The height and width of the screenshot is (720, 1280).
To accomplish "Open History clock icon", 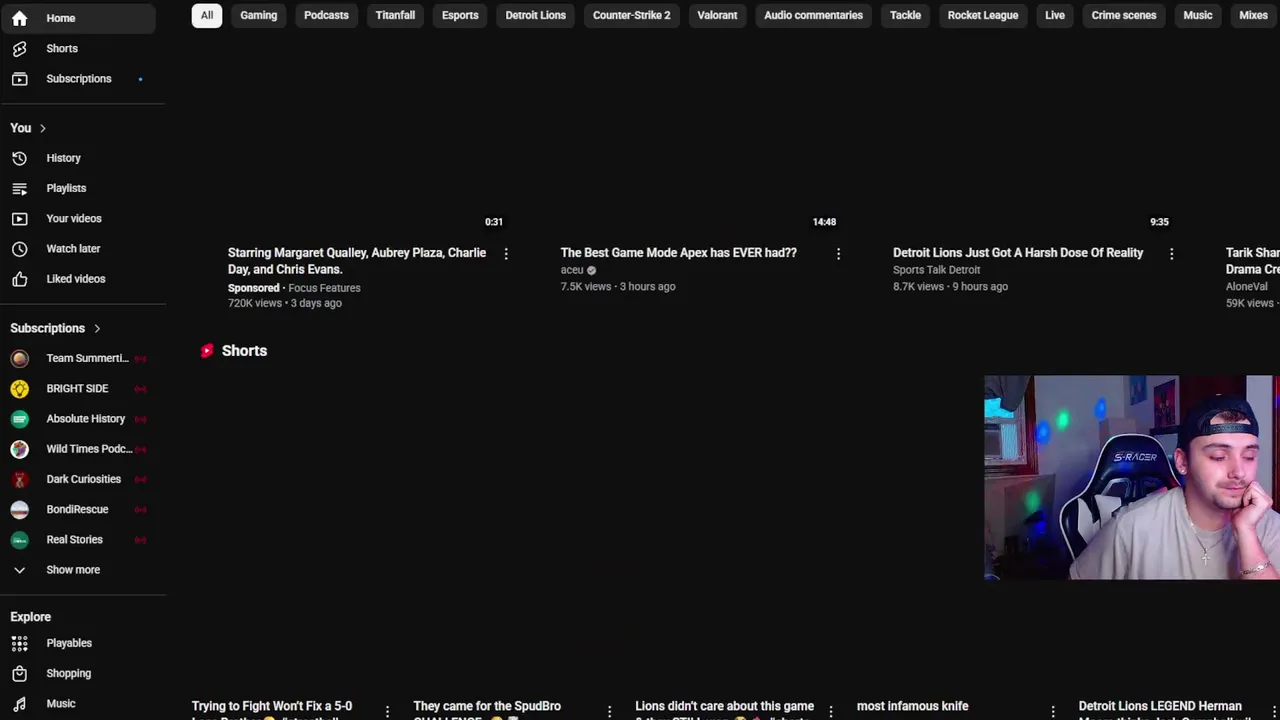I will click(19, 158).
